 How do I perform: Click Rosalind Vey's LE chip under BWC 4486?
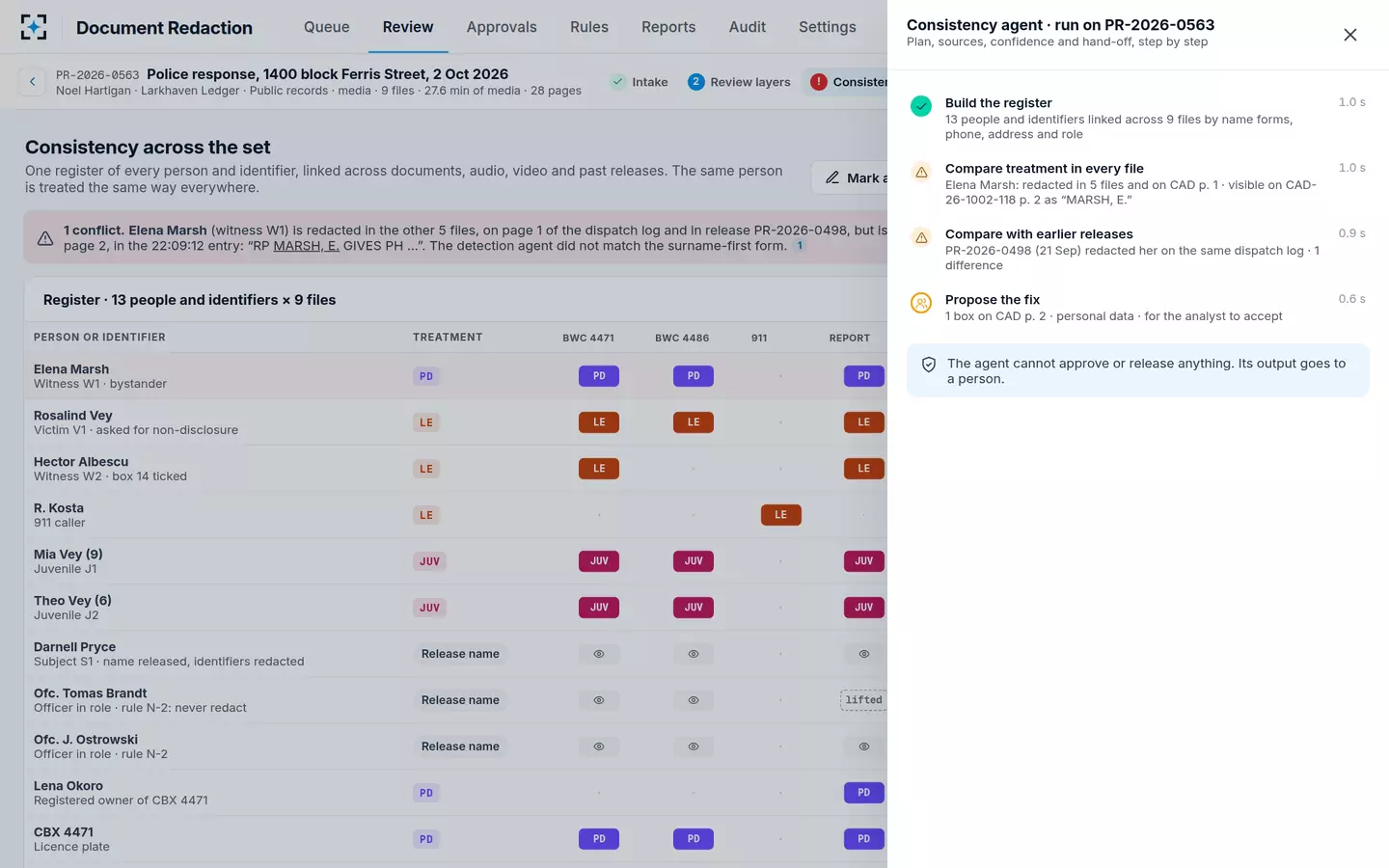(694, 422)
